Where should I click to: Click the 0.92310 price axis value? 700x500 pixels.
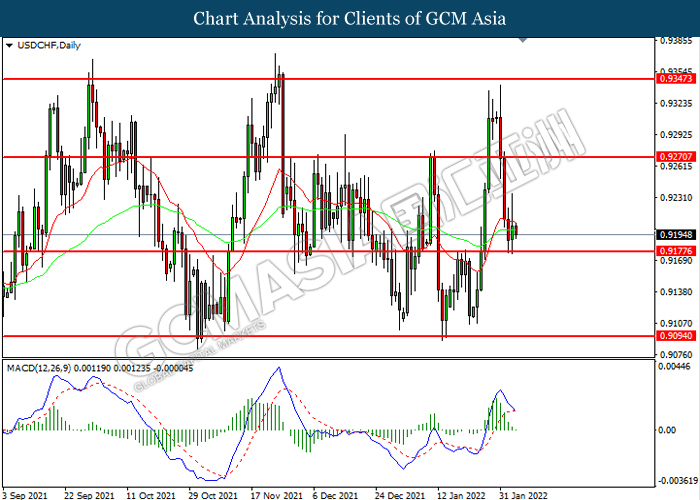(x=676, y=197)
